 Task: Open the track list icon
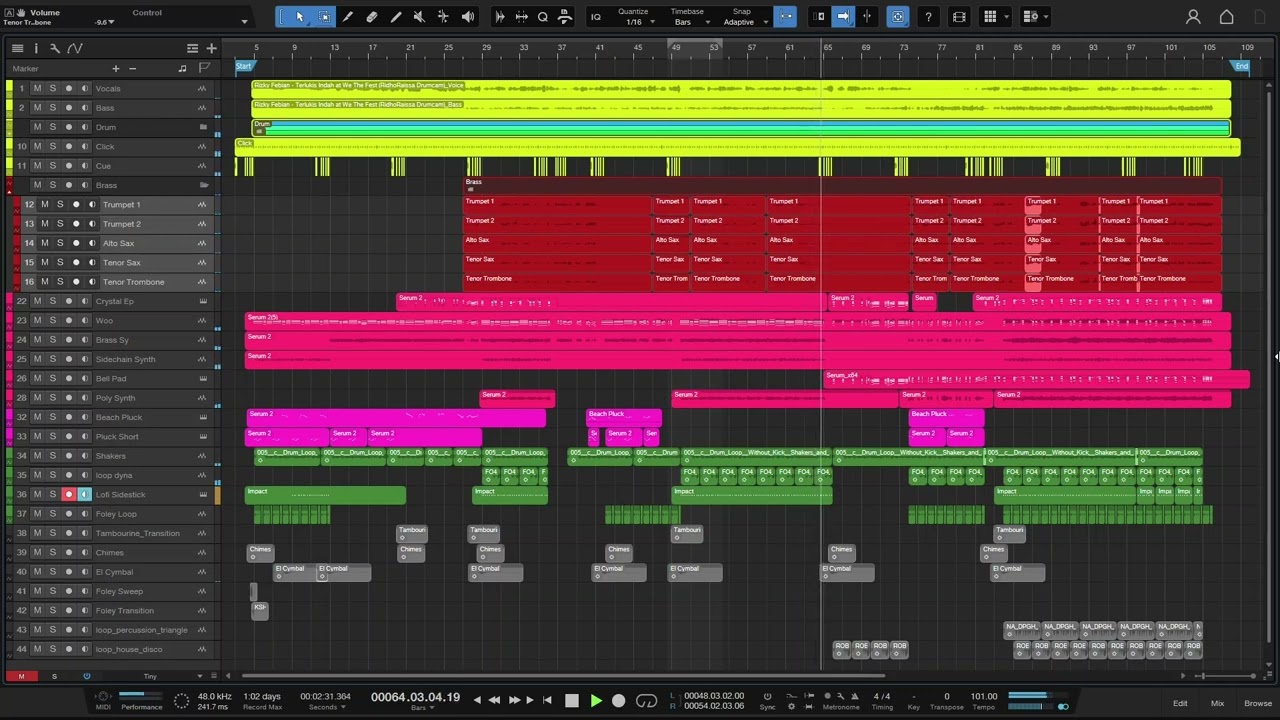point(17,48)
